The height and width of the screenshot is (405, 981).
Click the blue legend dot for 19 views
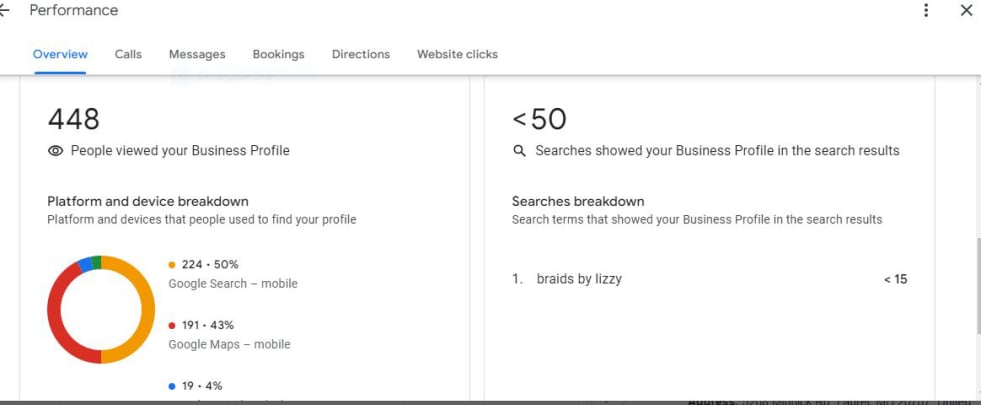[x=172, y=386]
